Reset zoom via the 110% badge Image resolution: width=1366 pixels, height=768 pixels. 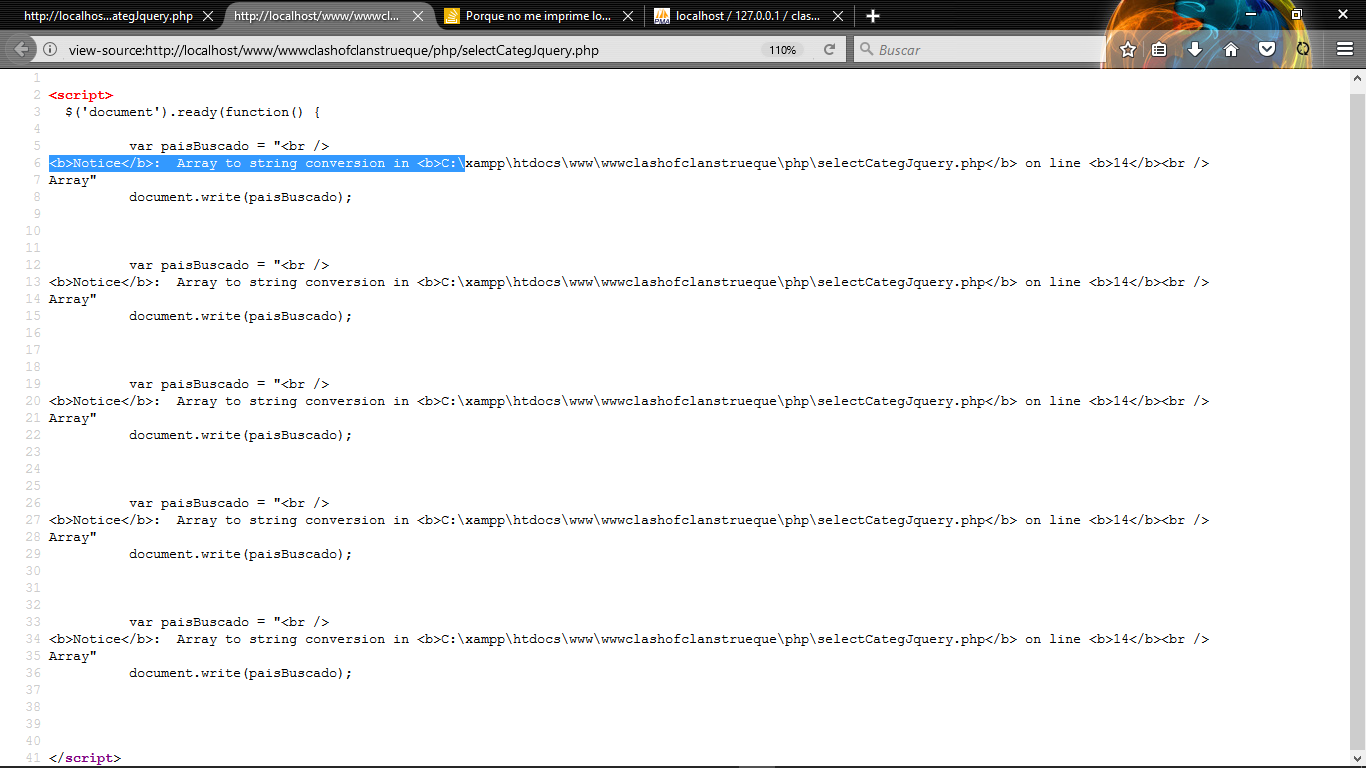[x=783, y=50]
